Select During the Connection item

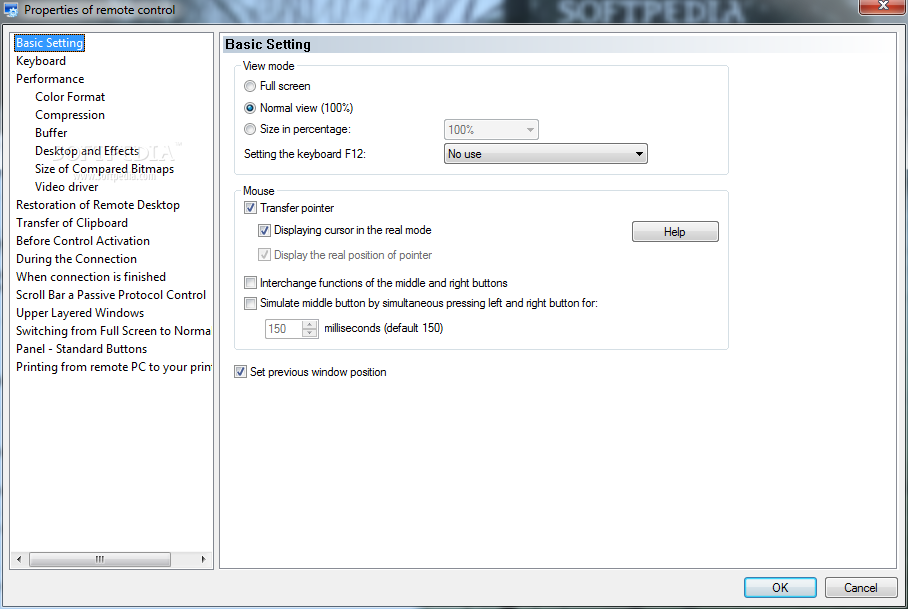(76, 258)
